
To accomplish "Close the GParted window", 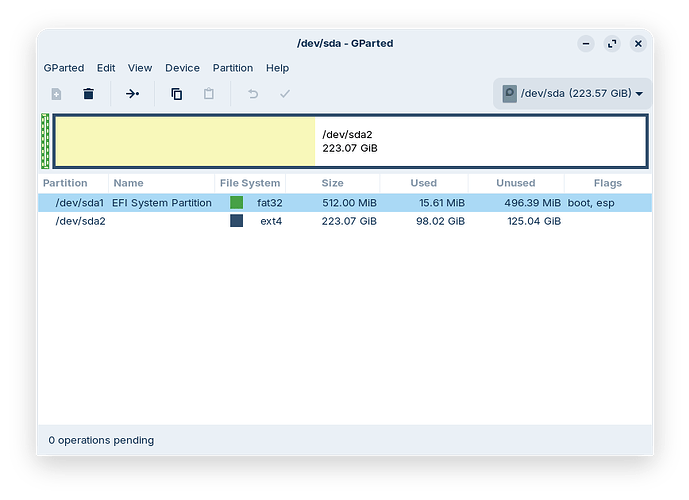I will [x=638, y=43].
